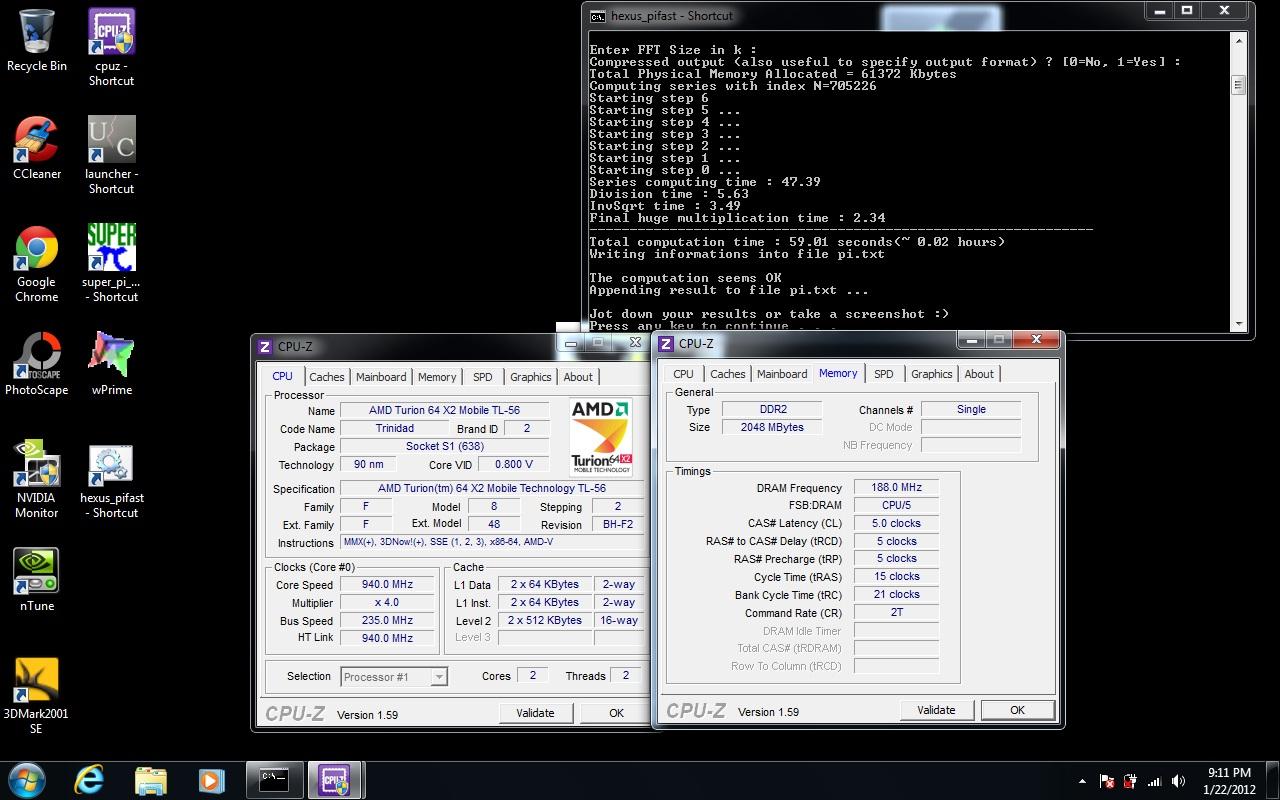Image resolution: width=1280 pixels, height=800 pixels.
Task: Switch to the command prompt taskbar button
Action: 274,780
